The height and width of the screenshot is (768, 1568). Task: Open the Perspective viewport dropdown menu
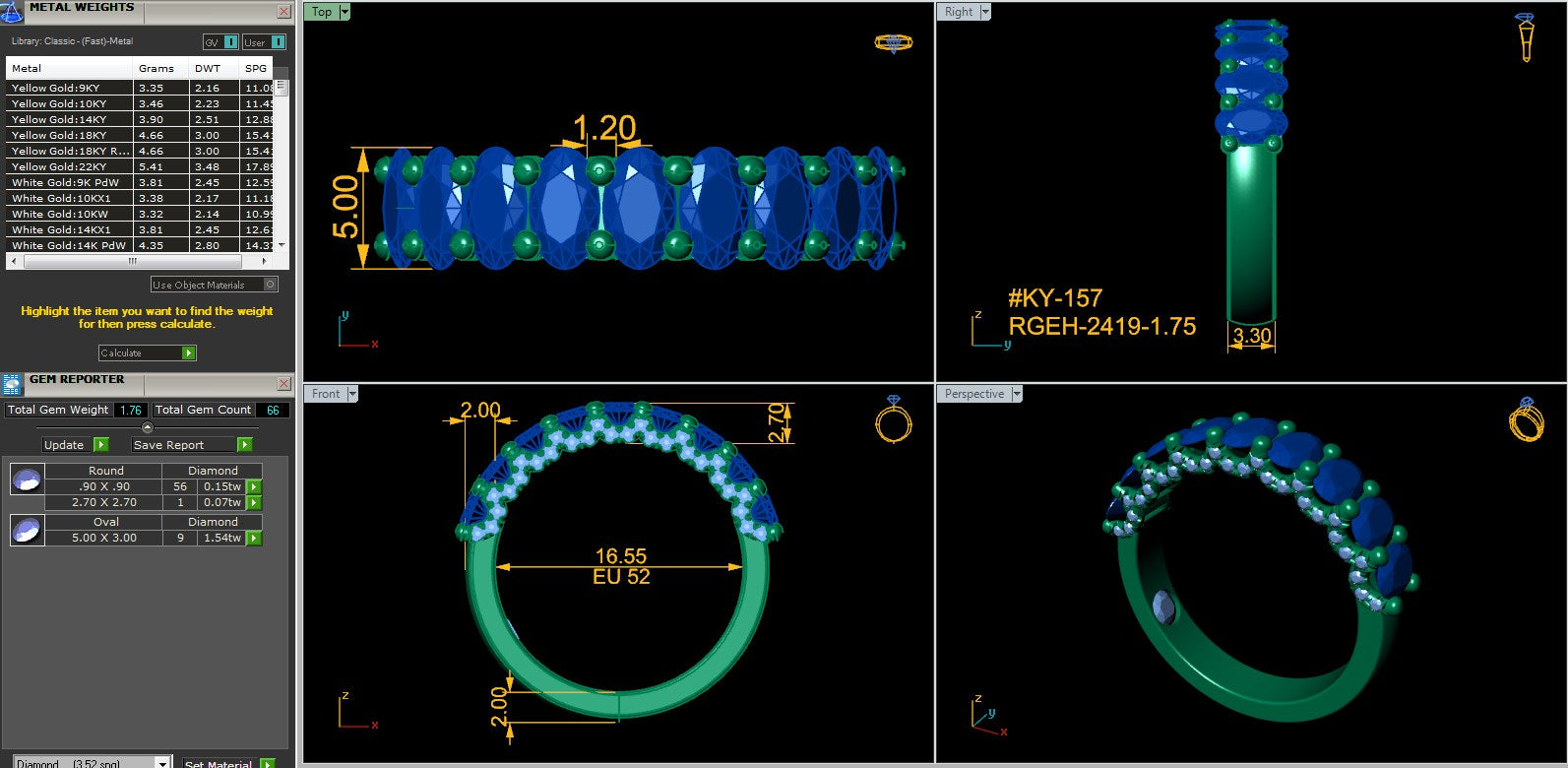click(x=1017, y=394)
